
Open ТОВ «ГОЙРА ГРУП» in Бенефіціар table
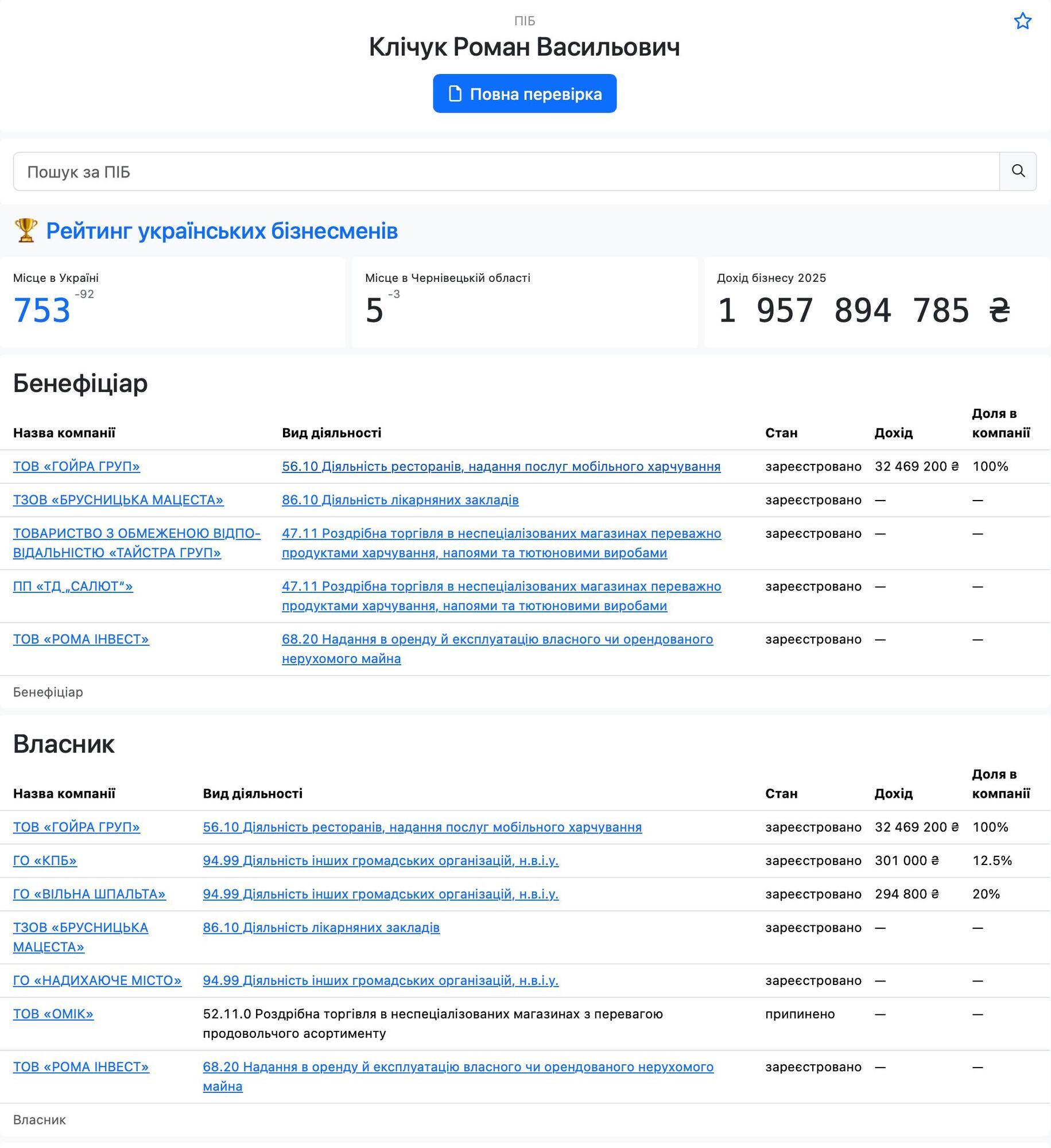76,466
